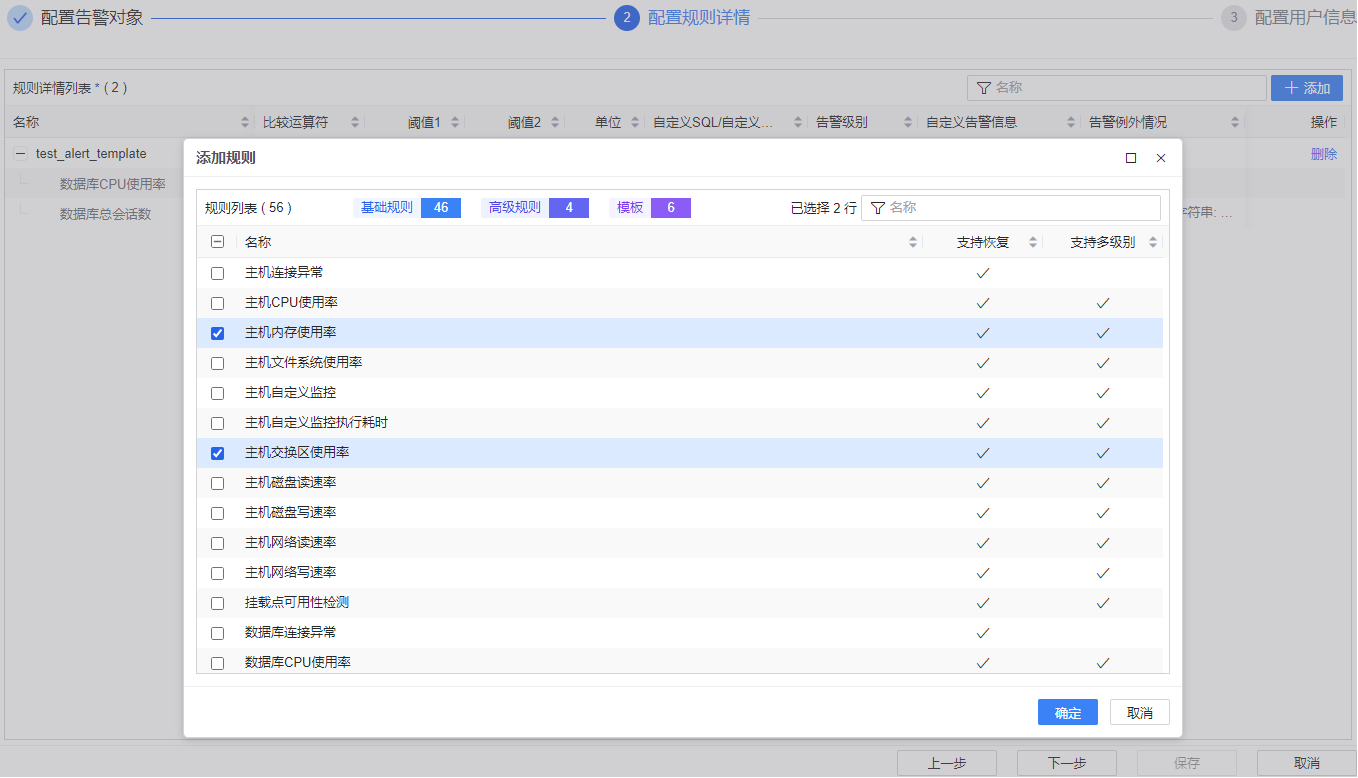Select 数据库总会话数 row in background tree
The width and height of the screenshot is (1358, 778).
(106, 214)
